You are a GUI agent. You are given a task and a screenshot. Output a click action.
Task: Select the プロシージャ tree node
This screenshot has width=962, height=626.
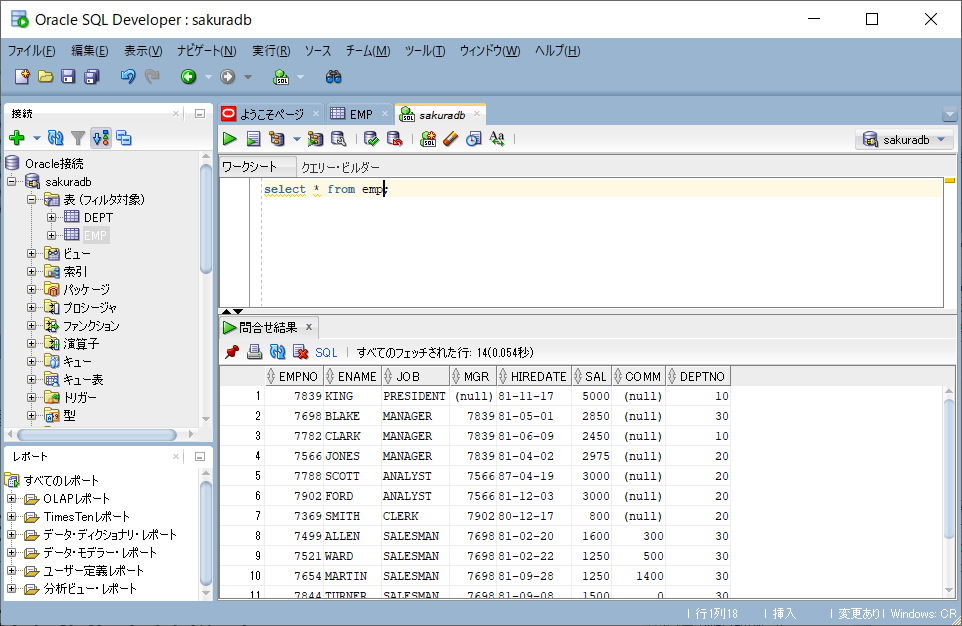(90, 307)
